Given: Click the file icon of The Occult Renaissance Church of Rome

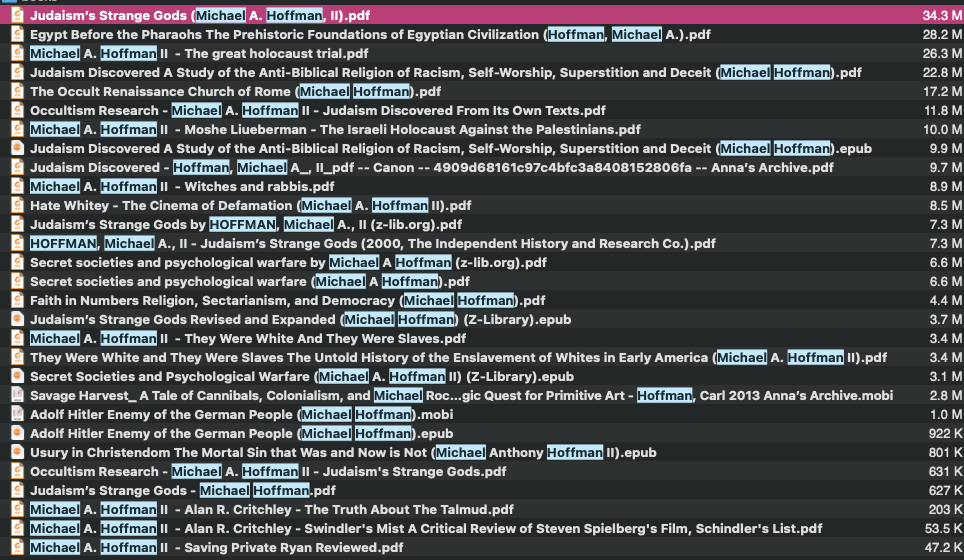Looking at the screenshot, I should tap(18, 92).
